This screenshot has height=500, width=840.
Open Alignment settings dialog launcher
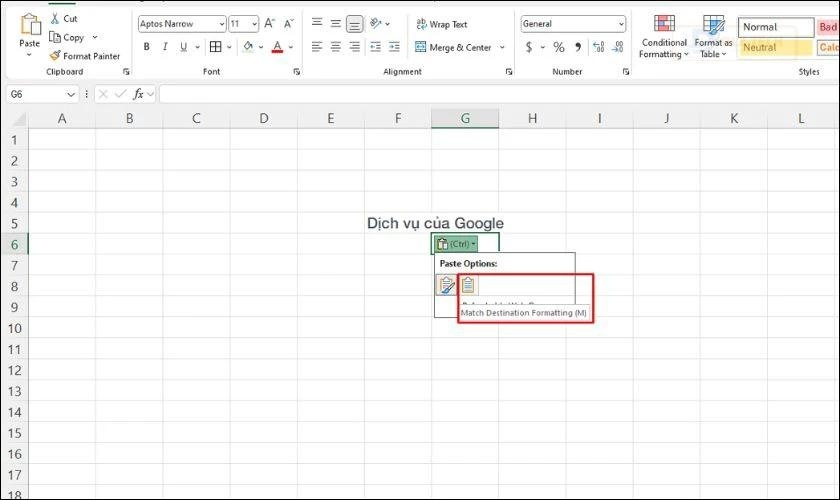pos(509,71)
